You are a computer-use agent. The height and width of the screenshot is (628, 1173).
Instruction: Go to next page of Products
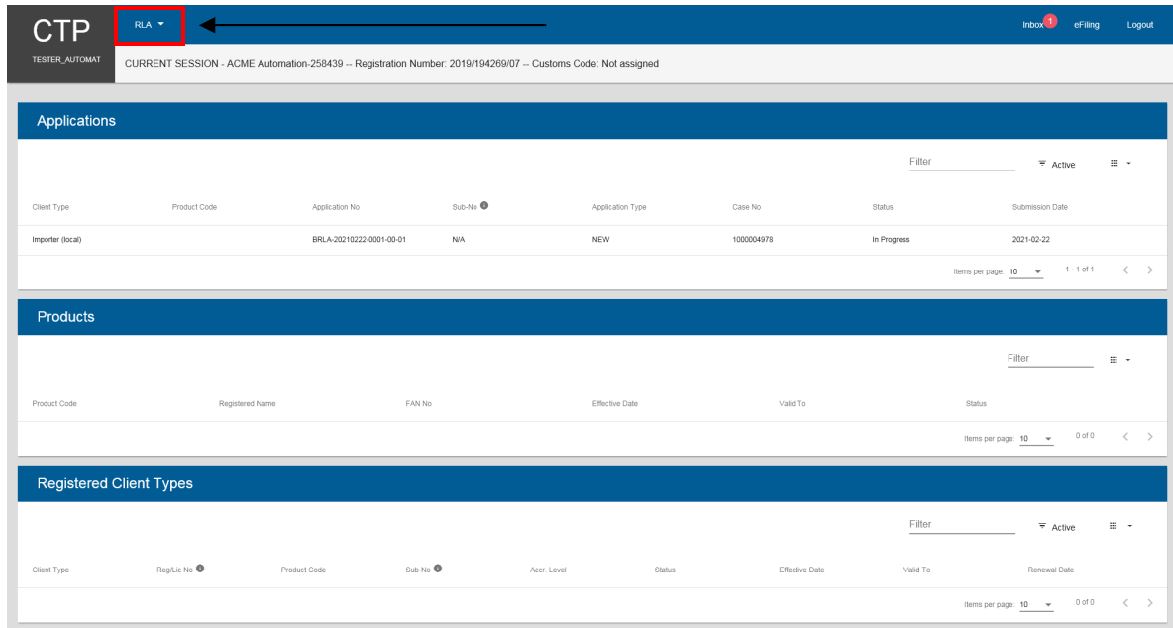point(1150,436)
